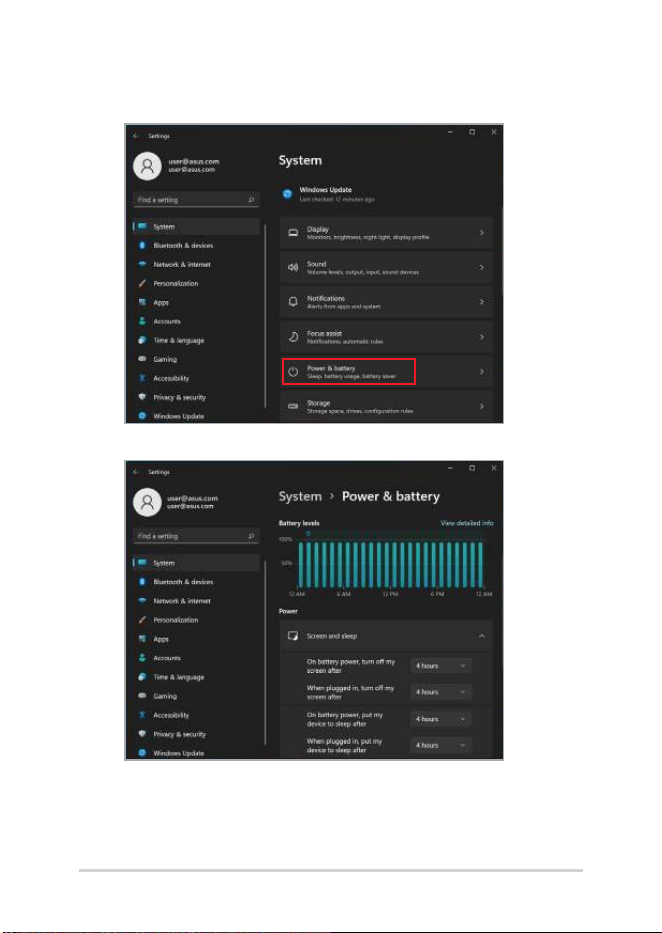
Task: Click Network & internet icon in bottom window sidebar
Action: coord(142,600)
